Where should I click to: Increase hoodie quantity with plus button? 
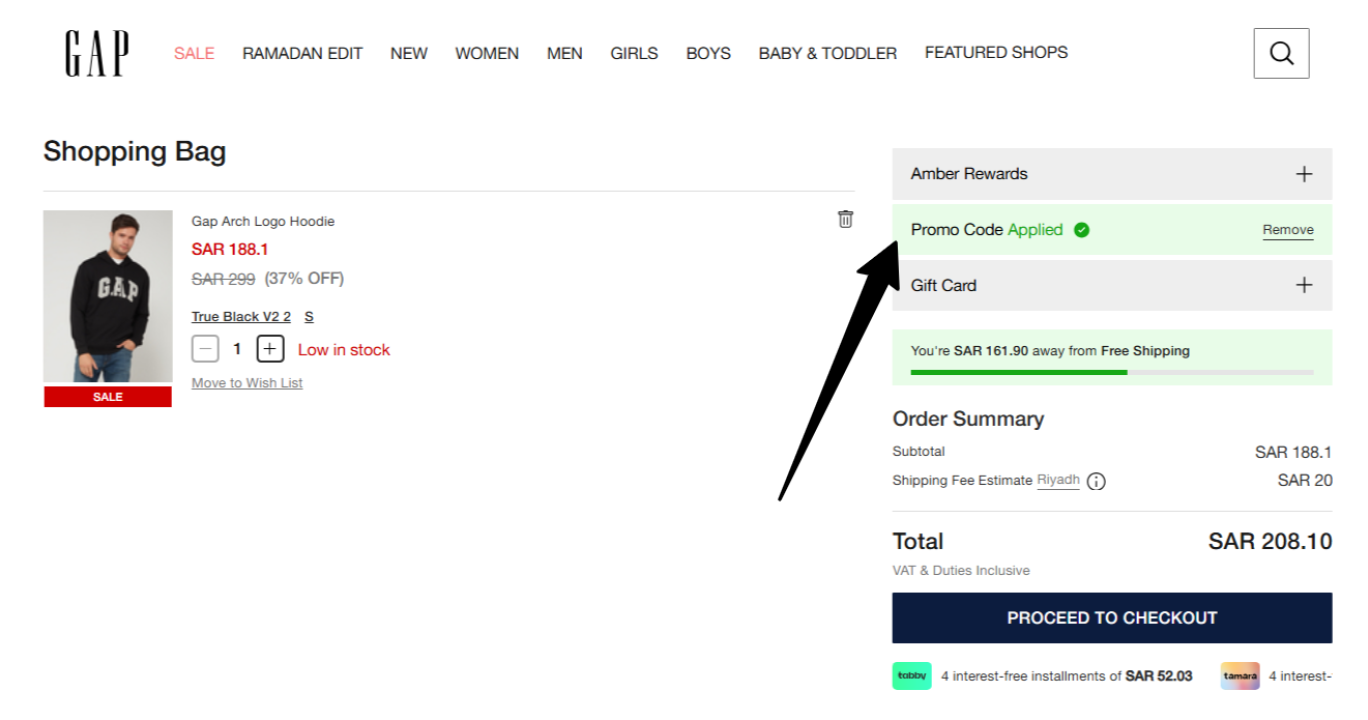pyautogui.click(x=270, y=349)
